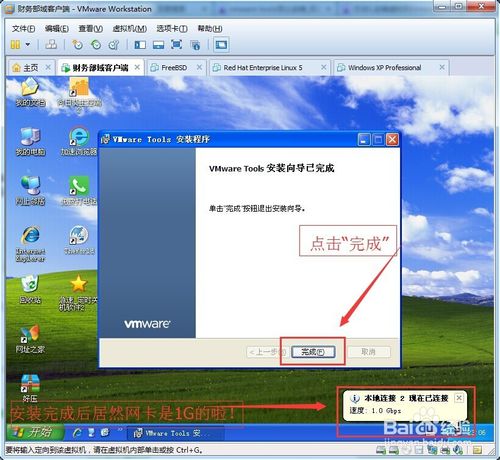
Task: Click the 上一步 back button in the installer
Action: 268,352
